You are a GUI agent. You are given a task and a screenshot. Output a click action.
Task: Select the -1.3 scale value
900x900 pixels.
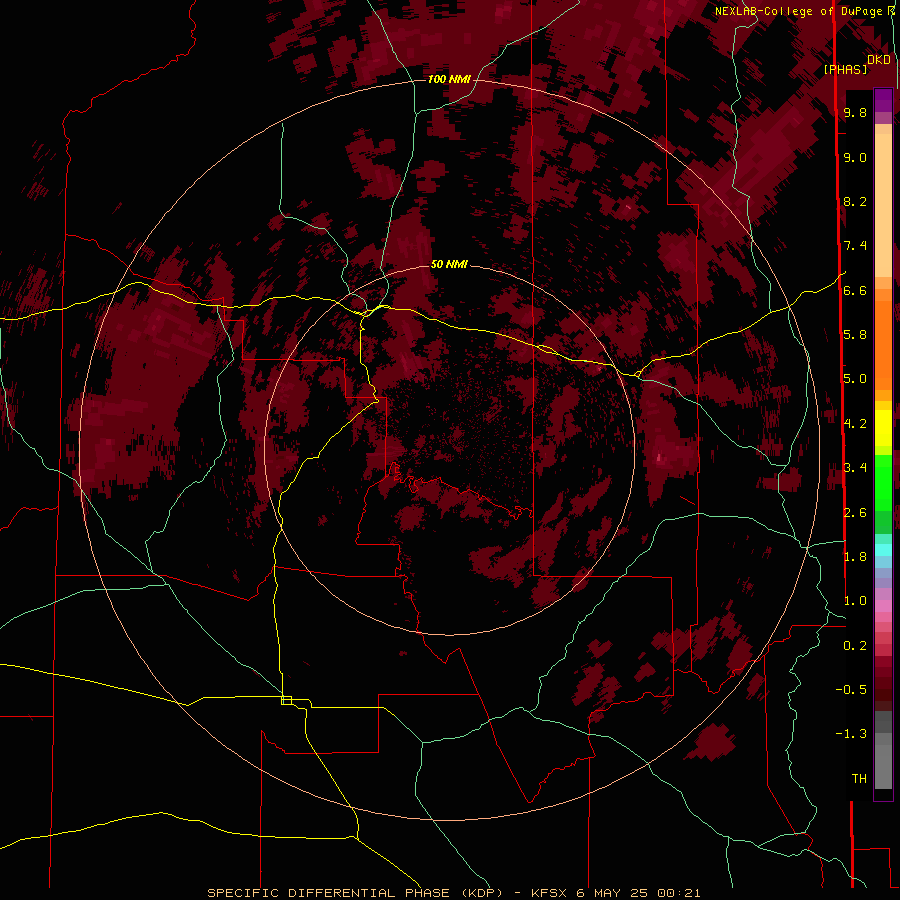click(851, 734)
